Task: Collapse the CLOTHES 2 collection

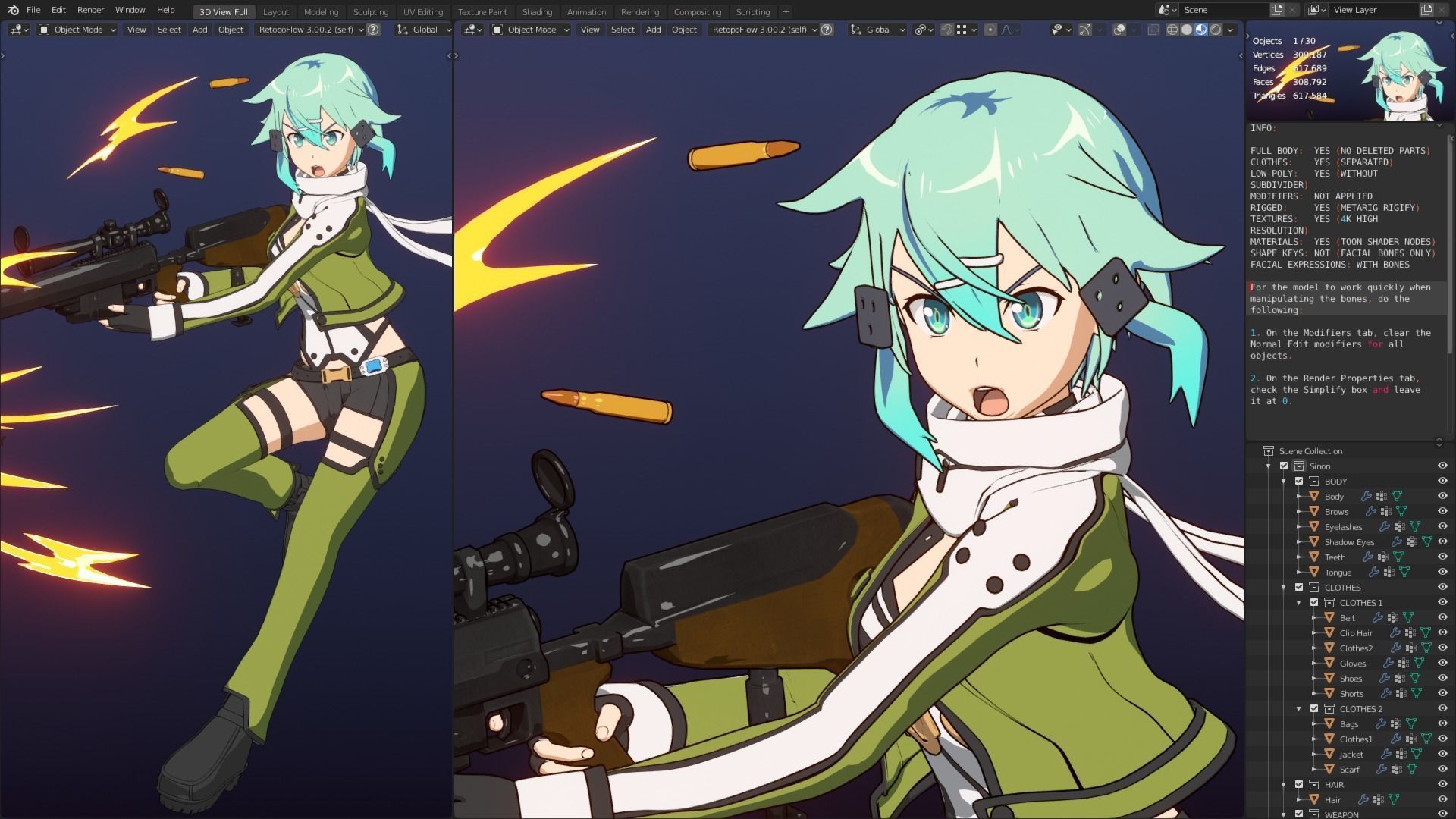Action: tap(1299, 708)
